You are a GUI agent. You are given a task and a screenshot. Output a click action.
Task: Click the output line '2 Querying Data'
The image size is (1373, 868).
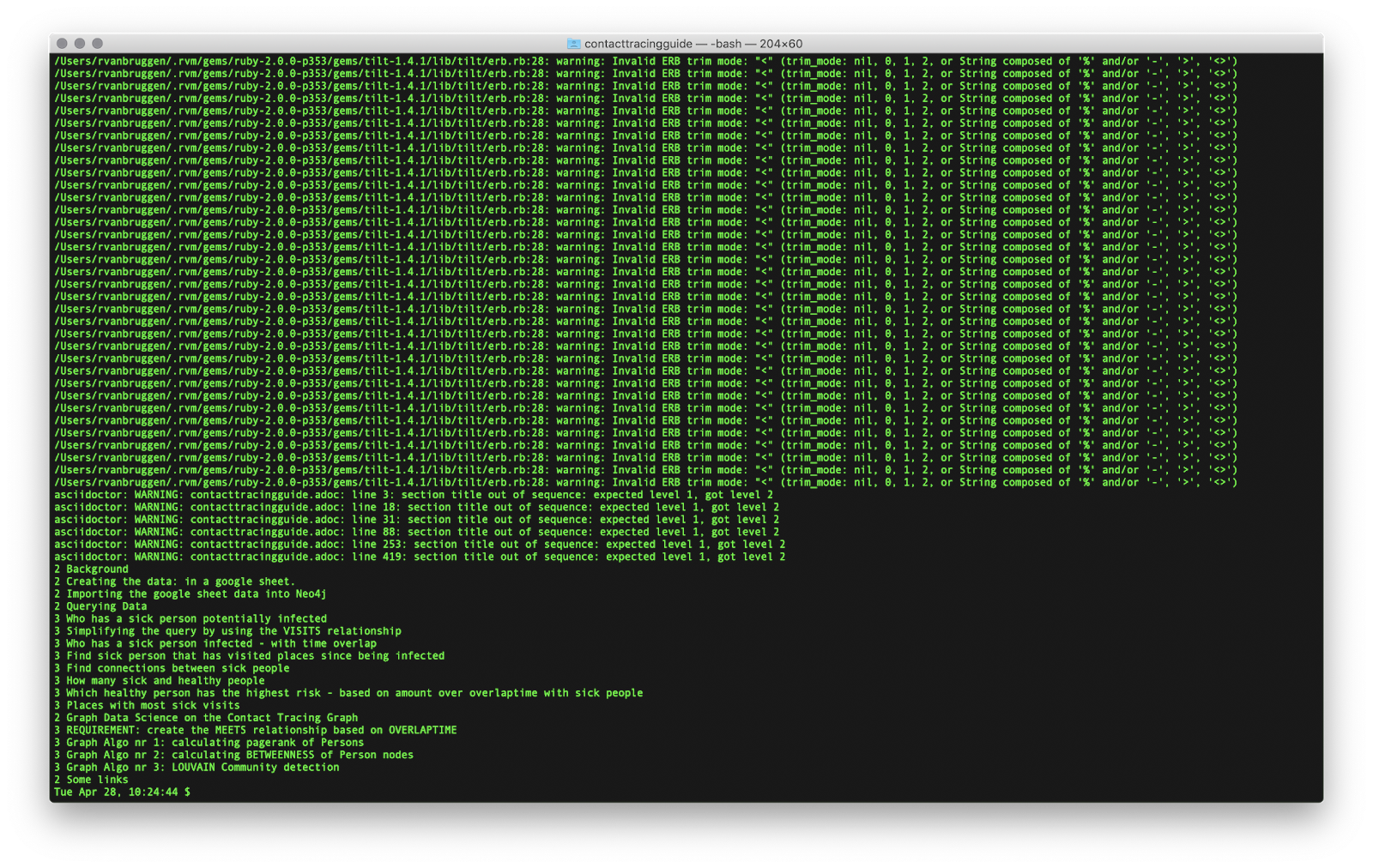coord(100,606)
